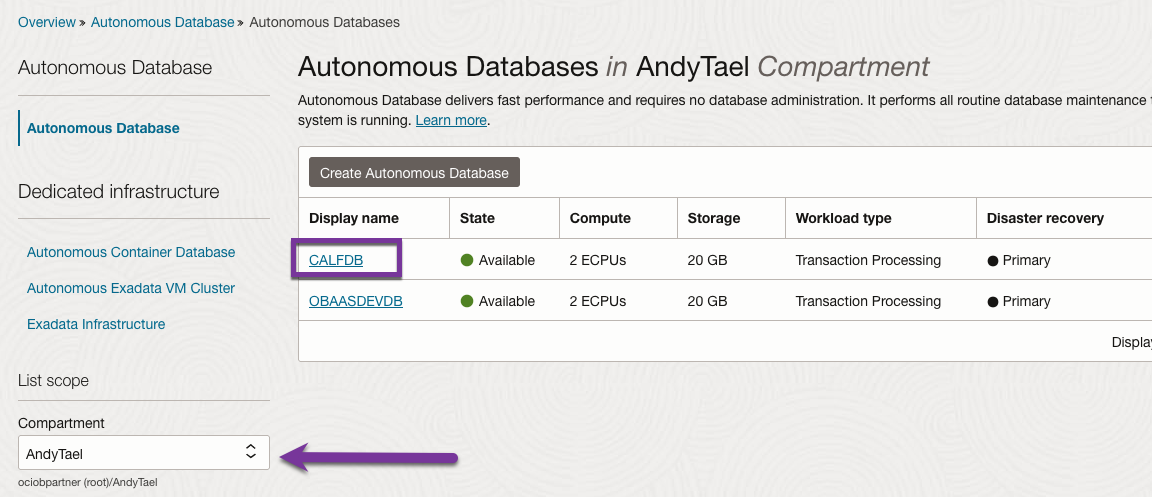1152x497 pixels.
Task: Click black Primary status dot for CALFDB
Action: tap(993, 260)
